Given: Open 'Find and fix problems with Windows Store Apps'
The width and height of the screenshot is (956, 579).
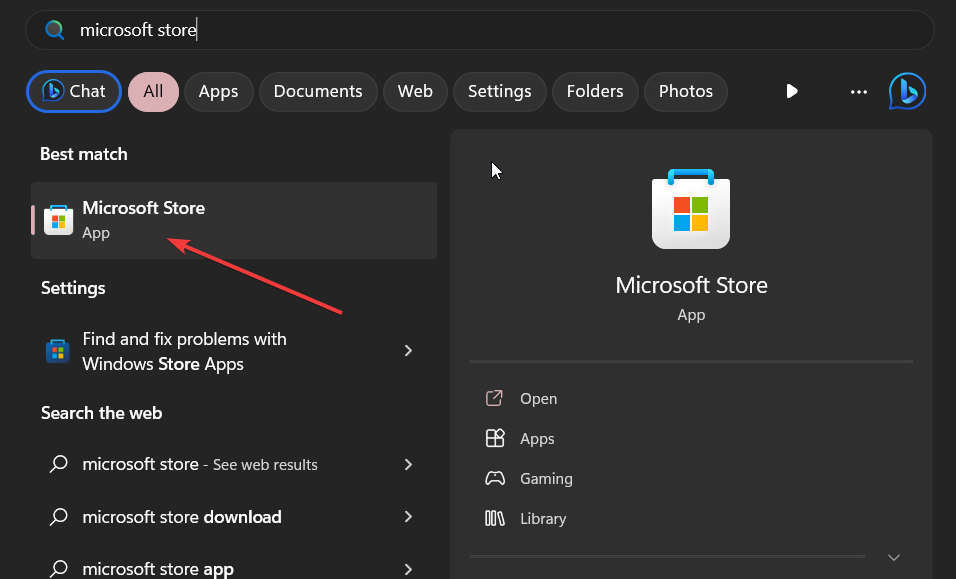Looking at the screenshot, I should 234,351.
